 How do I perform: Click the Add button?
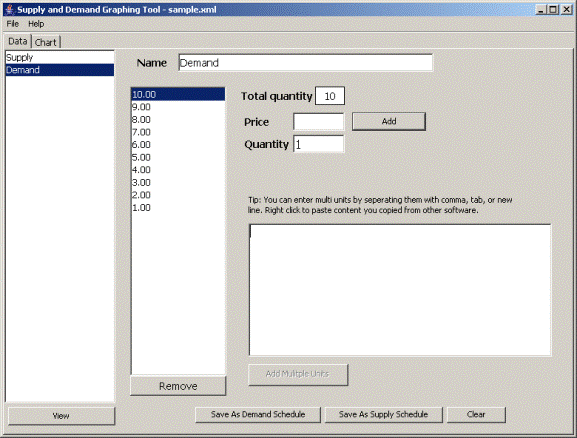coord(389,121)
